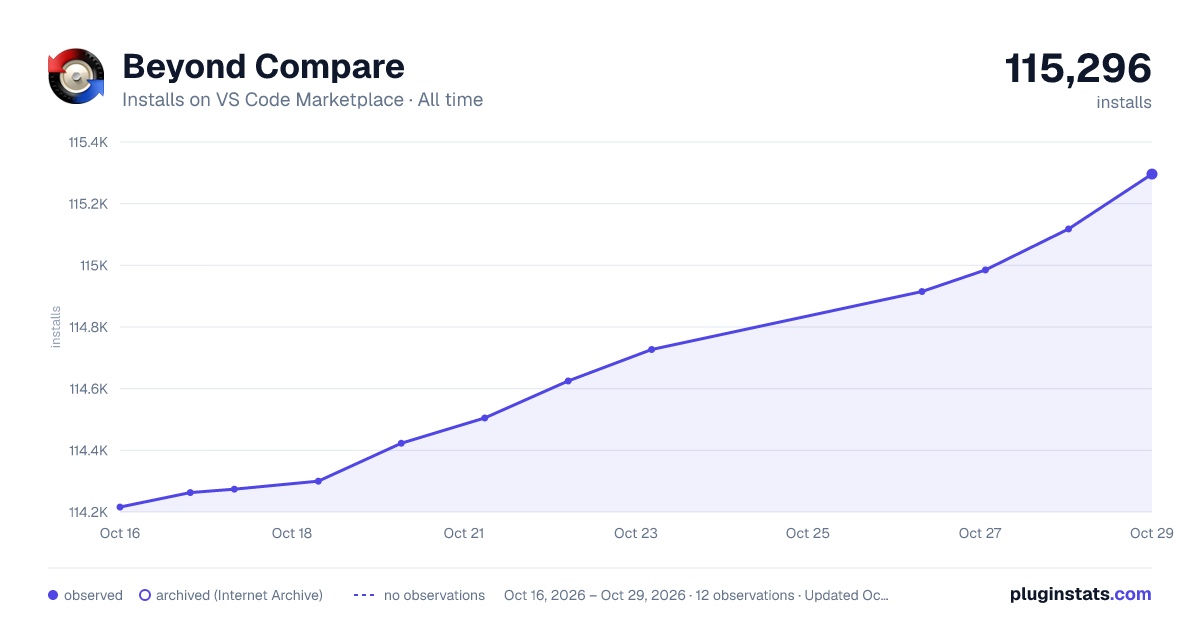Click the 115,296 installs total
The width and height of the screenshot is (1200, 630).
click(1078, 69)
